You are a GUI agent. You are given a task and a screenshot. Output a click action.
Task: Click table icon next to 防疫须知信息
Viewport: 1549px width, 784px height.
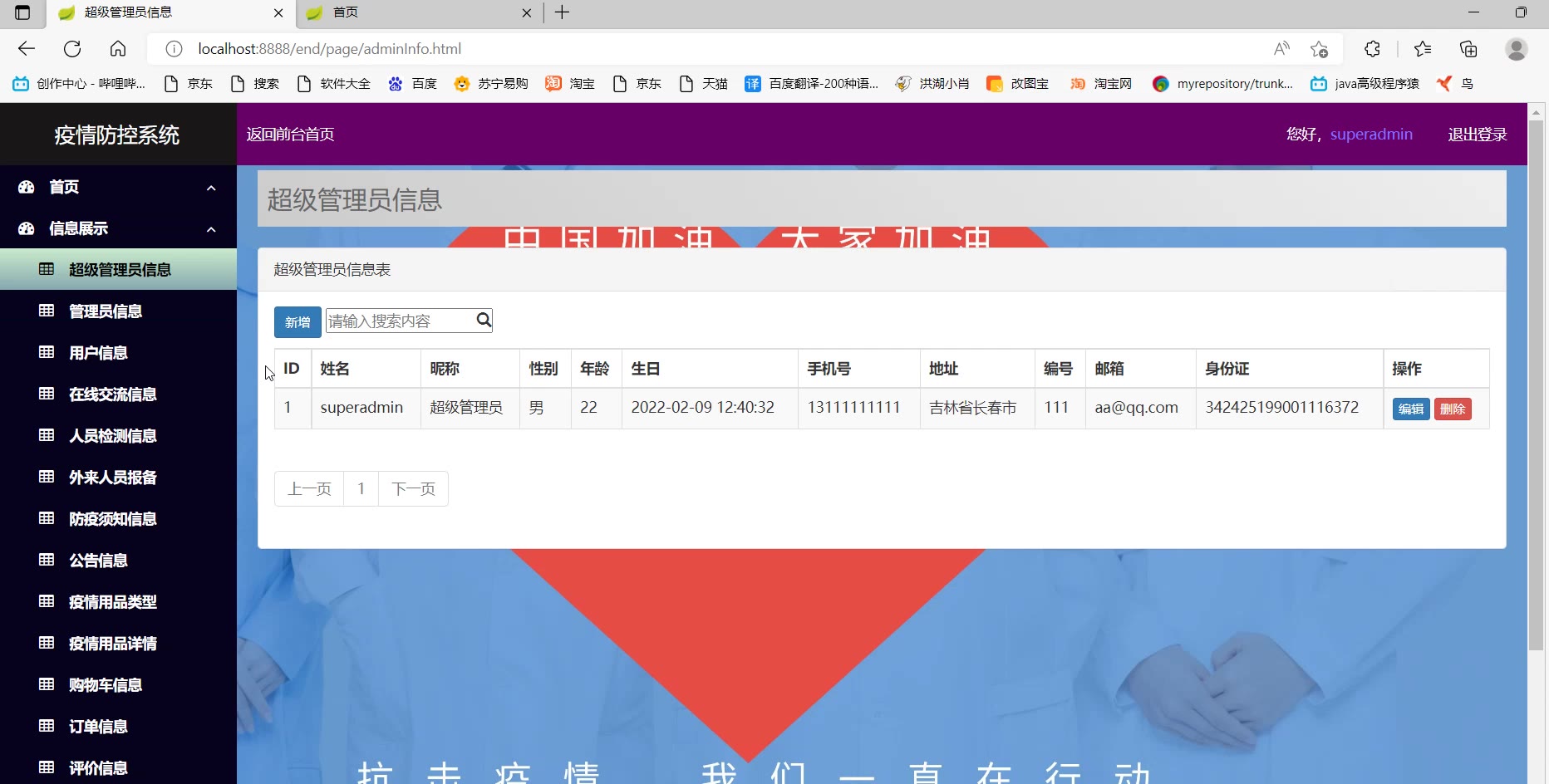coord(47,518)
